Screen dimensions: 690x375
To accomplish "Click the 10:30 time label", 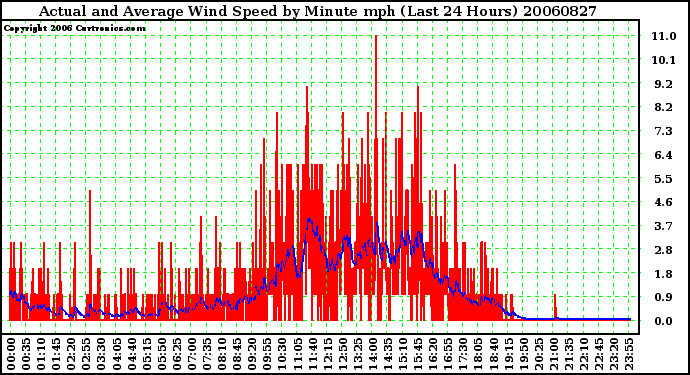I will tap(282, 354).
